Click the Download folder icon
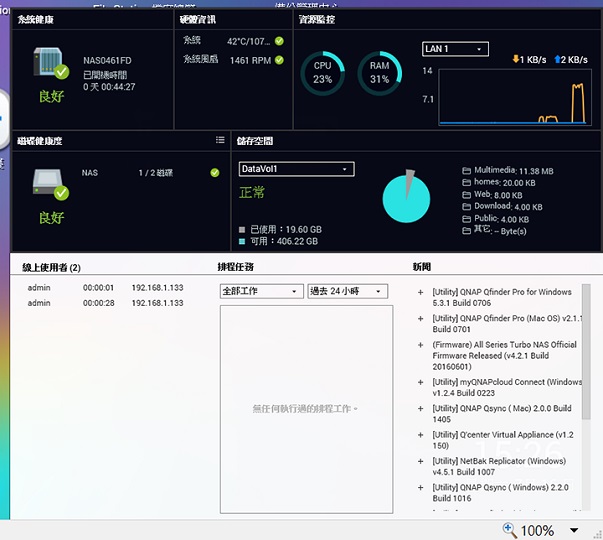 [466, 207]
